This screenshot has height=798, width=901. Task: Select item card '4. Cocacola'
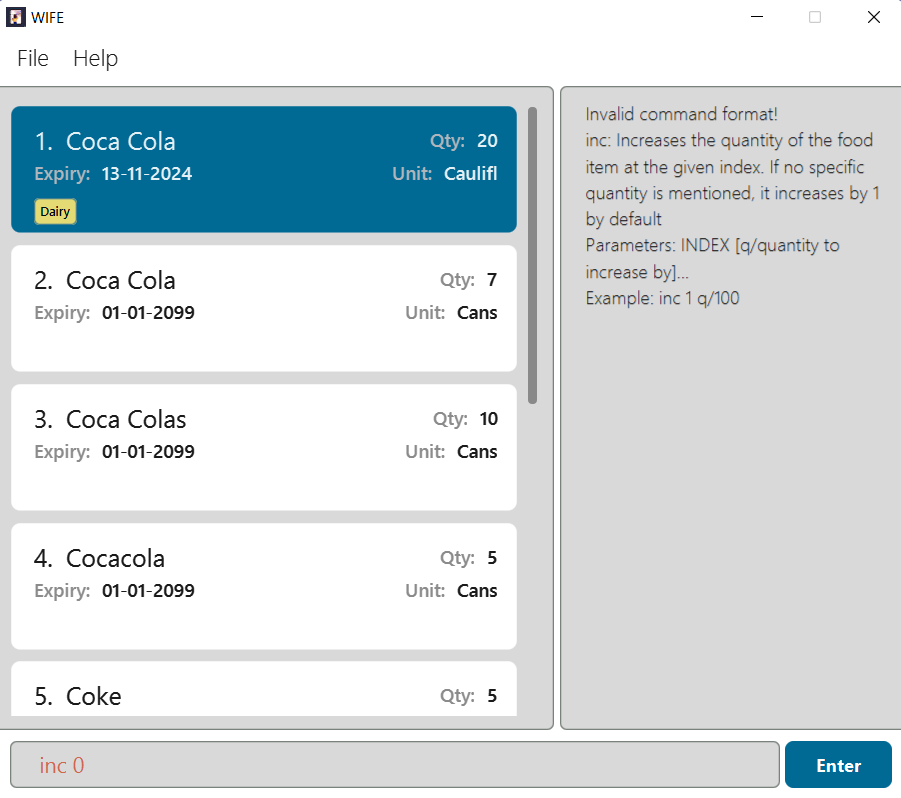264,587
